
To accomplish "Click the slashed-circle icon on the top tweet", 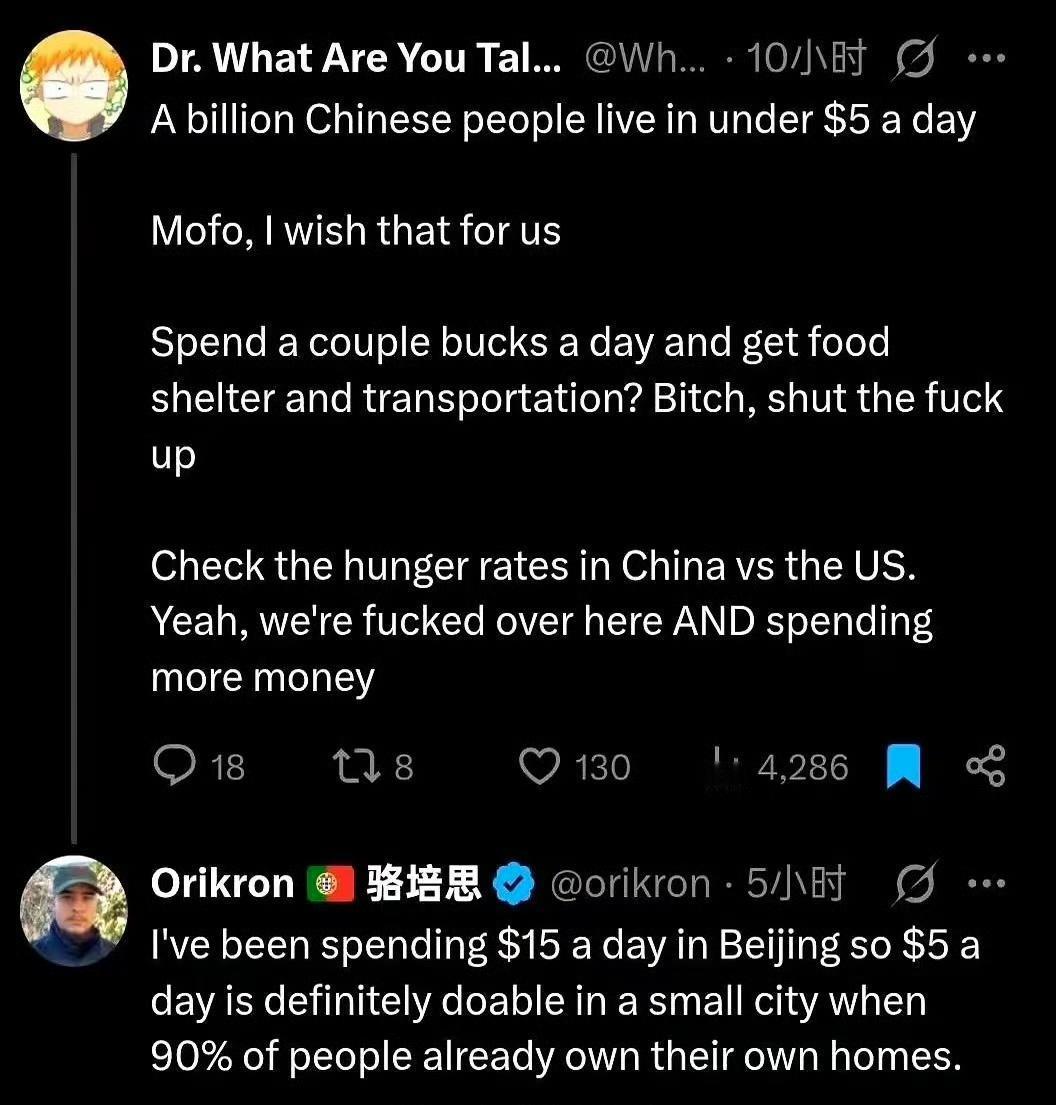I will [x=912, y=57].
